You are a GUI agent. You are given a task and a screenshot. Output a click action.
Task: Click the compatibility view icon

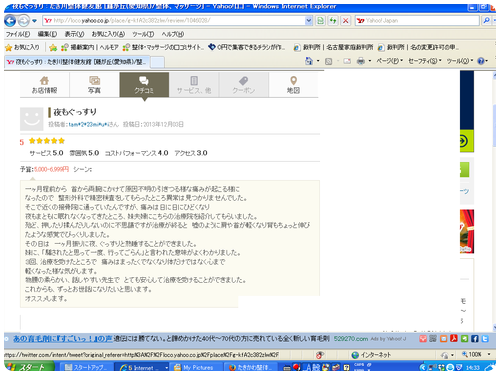pos(320,21)
